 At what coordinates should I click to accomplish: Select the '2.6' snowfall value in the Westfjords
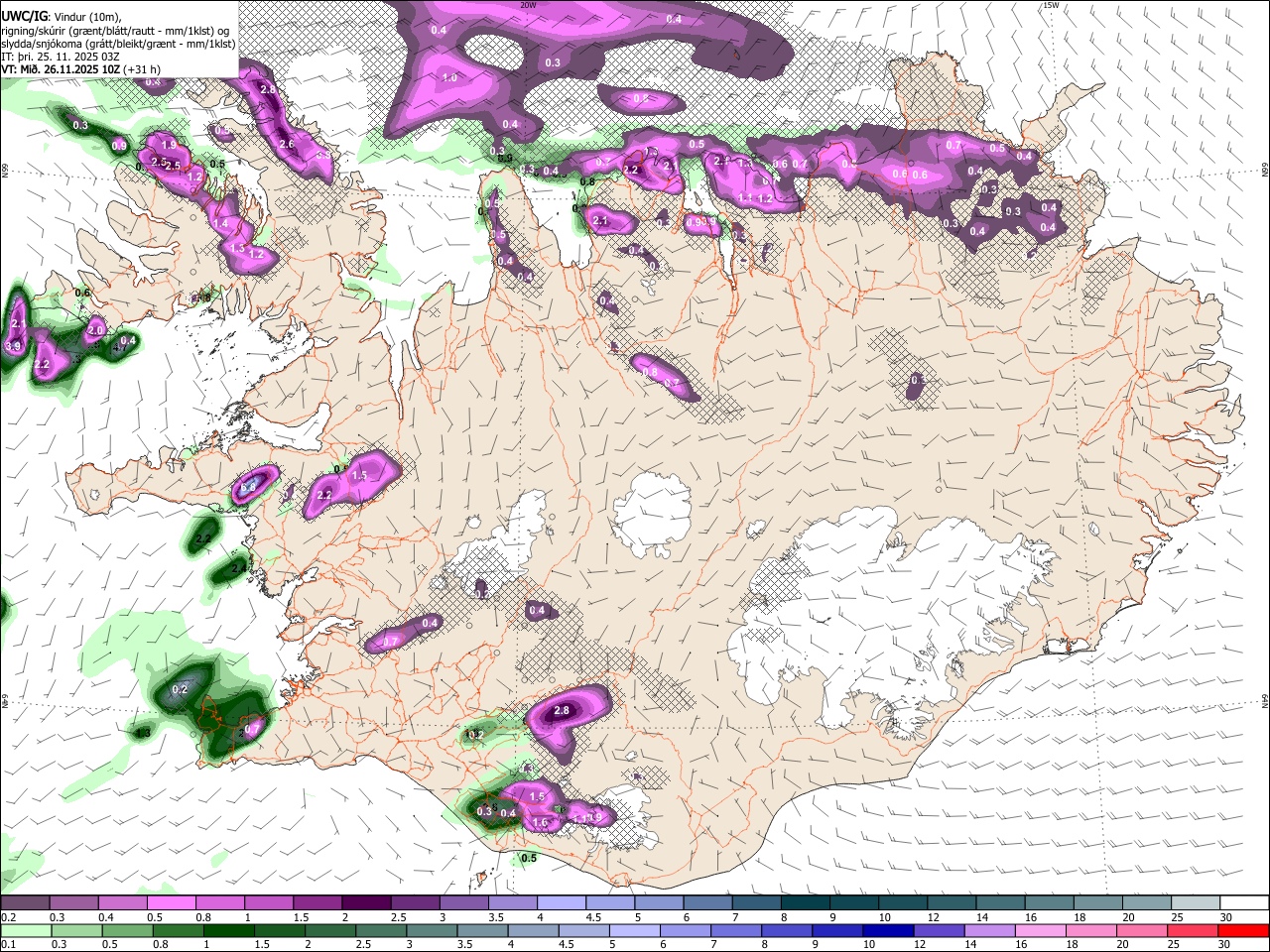click(x=287, y=144)
